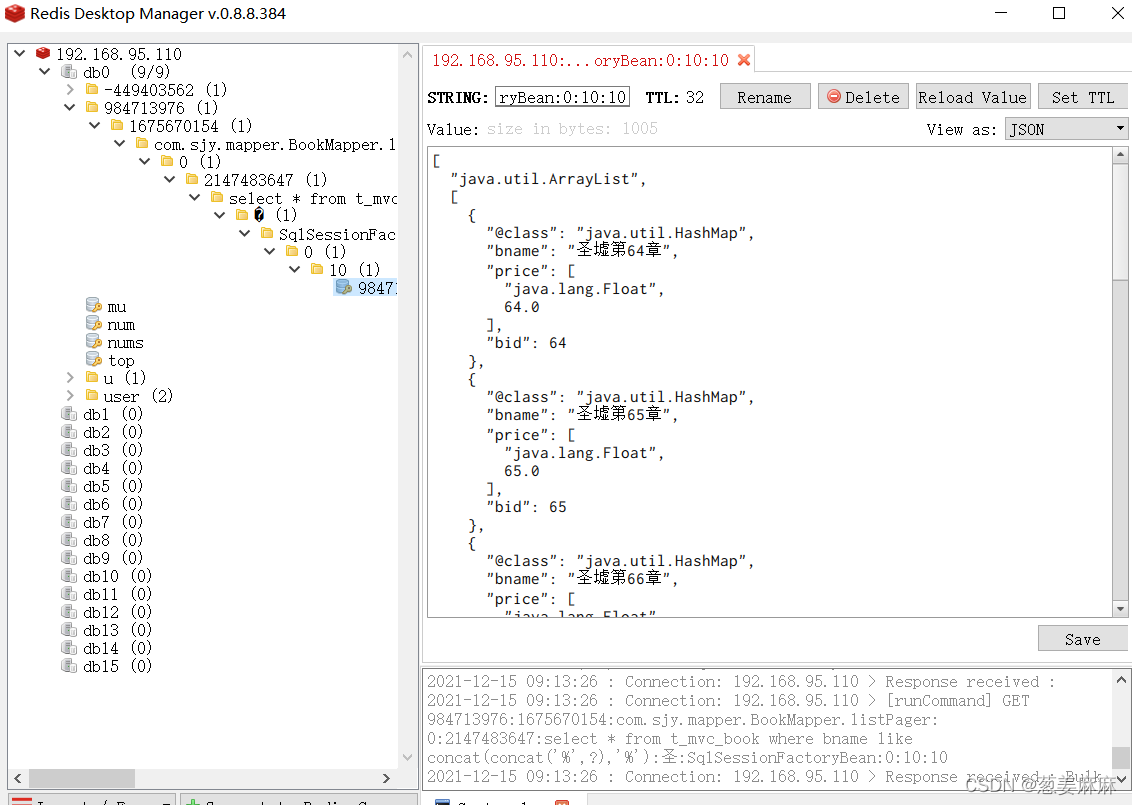1132x805 pixels.
Task: Click the db5 database icon
Action: click(69, 486)
